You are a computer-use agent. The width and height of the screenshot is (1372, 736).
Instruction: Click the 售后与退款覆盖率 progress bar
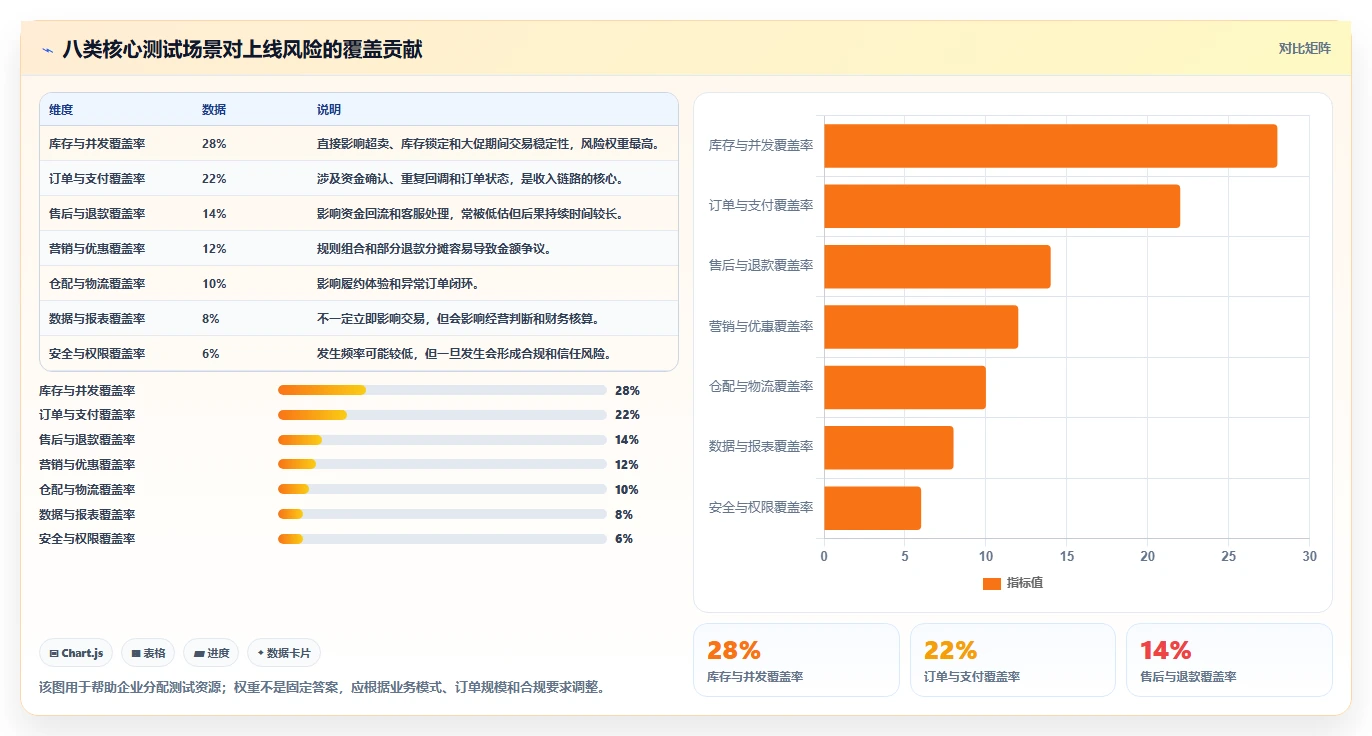coord(442,440)
